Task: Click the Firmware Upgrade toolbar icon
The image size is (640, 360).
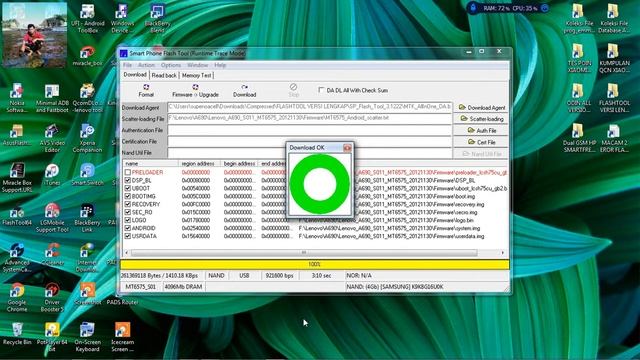Action: coord(195,90)
